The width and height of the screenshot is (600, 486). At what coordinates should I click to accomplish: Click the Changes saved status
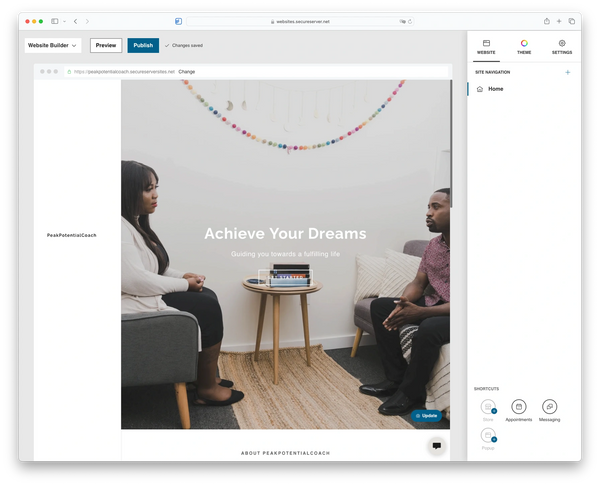pyautogui.click(x=184, y=45)
